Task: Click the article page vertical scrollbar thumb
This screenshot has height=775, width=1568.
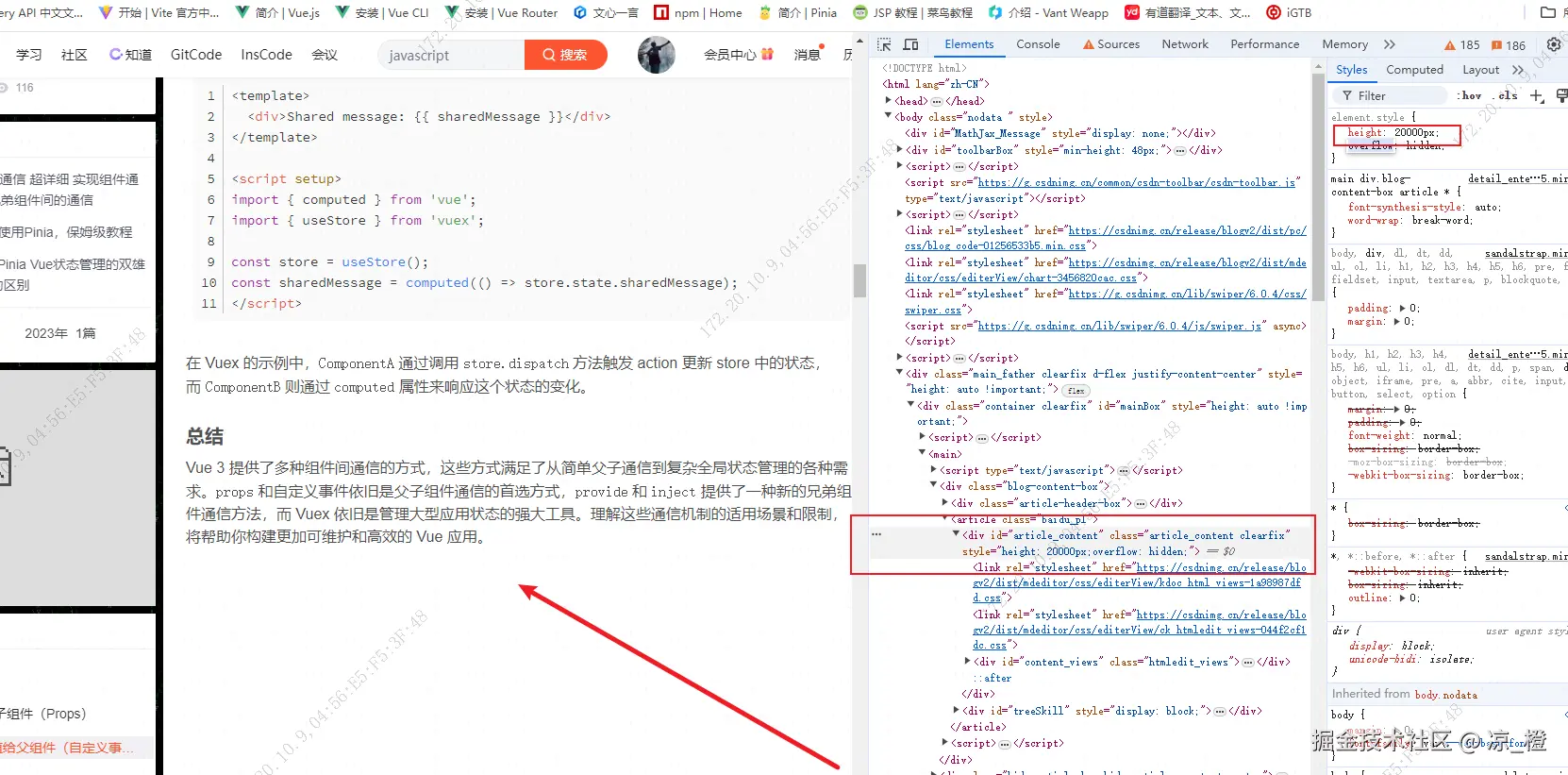Action: point(859,280)
